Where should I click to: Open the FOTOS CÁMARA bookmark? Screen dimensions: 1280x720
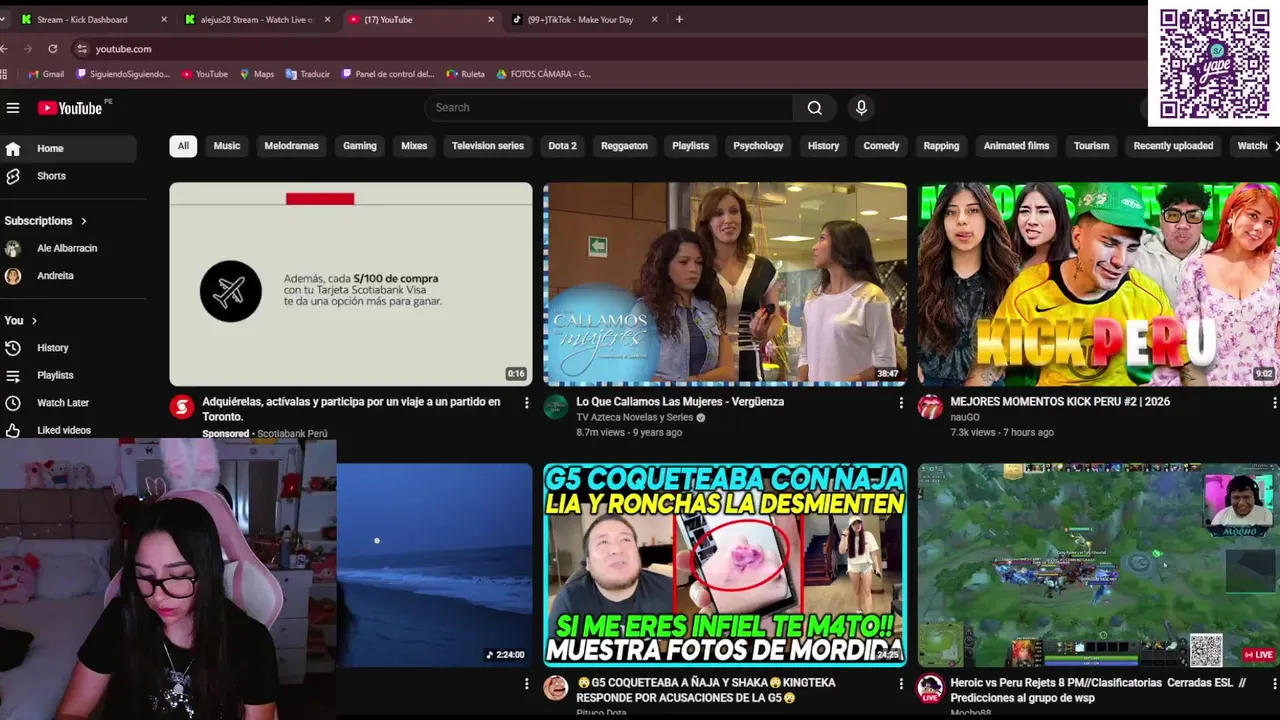click(544, 74)
